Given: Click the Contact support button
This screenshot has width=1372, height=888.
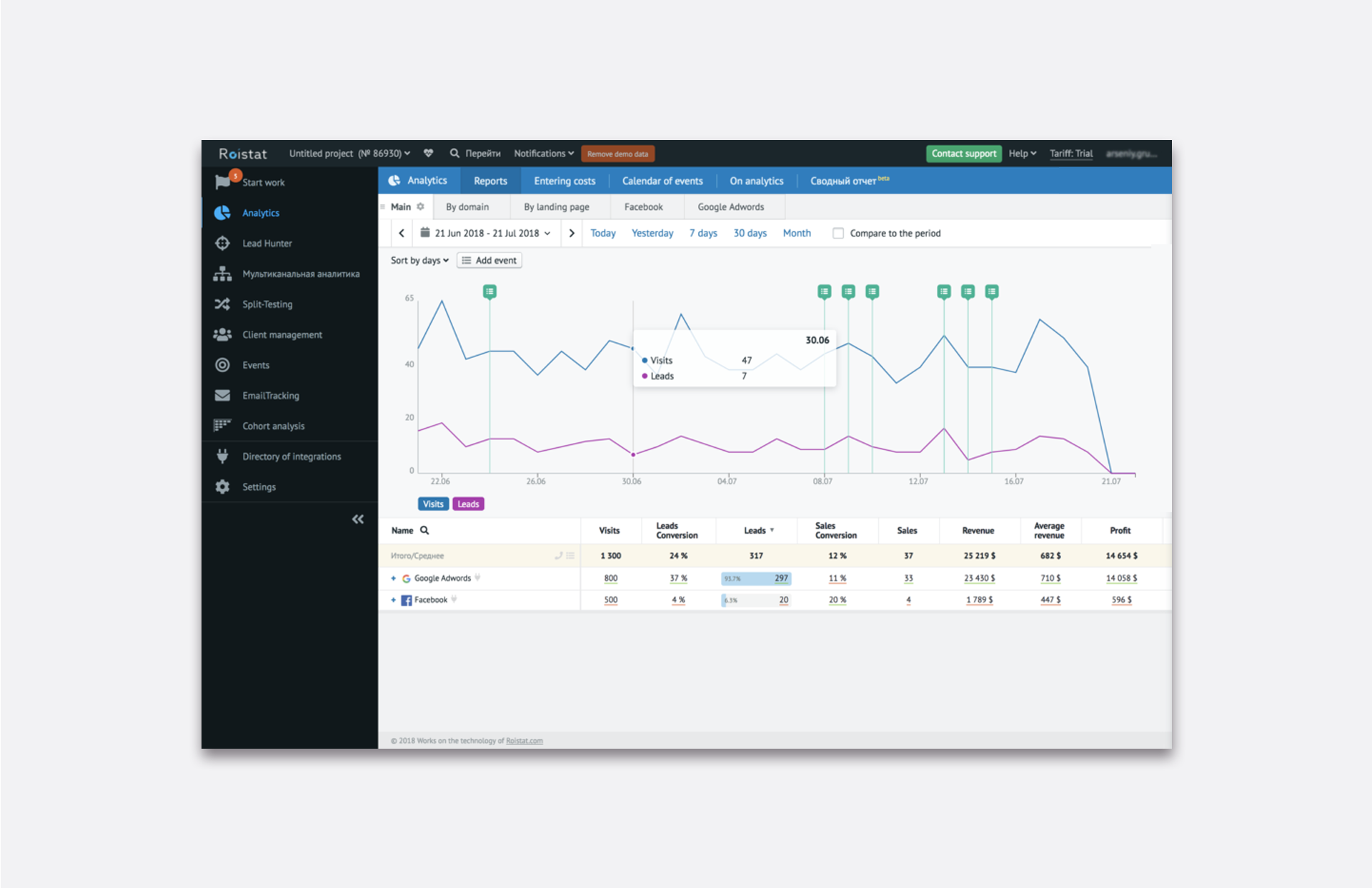Looking at the screenshot, I should tap(963, 154).
